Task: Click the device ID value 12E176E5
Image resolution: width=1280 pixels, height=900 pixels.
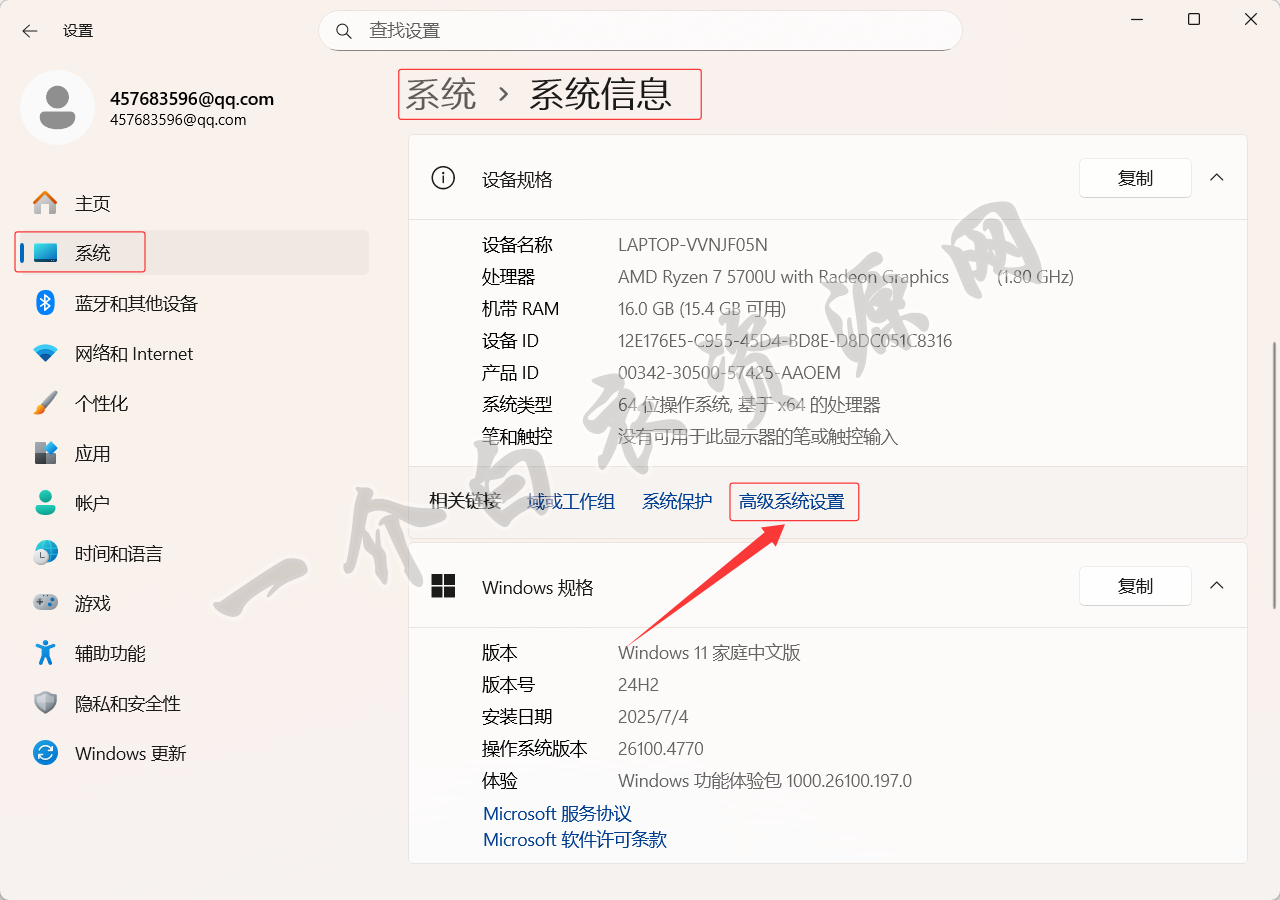Action: (785, 341)
